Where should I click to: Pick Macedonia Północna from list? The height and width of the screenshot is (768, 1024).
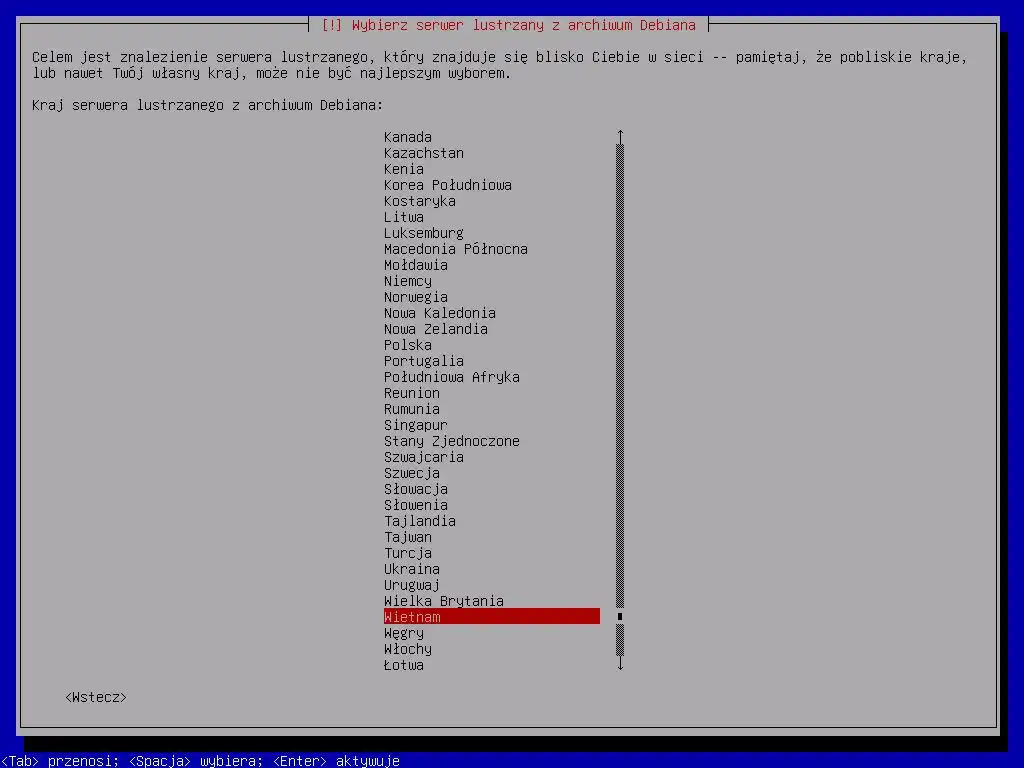(x=492, y=249)
